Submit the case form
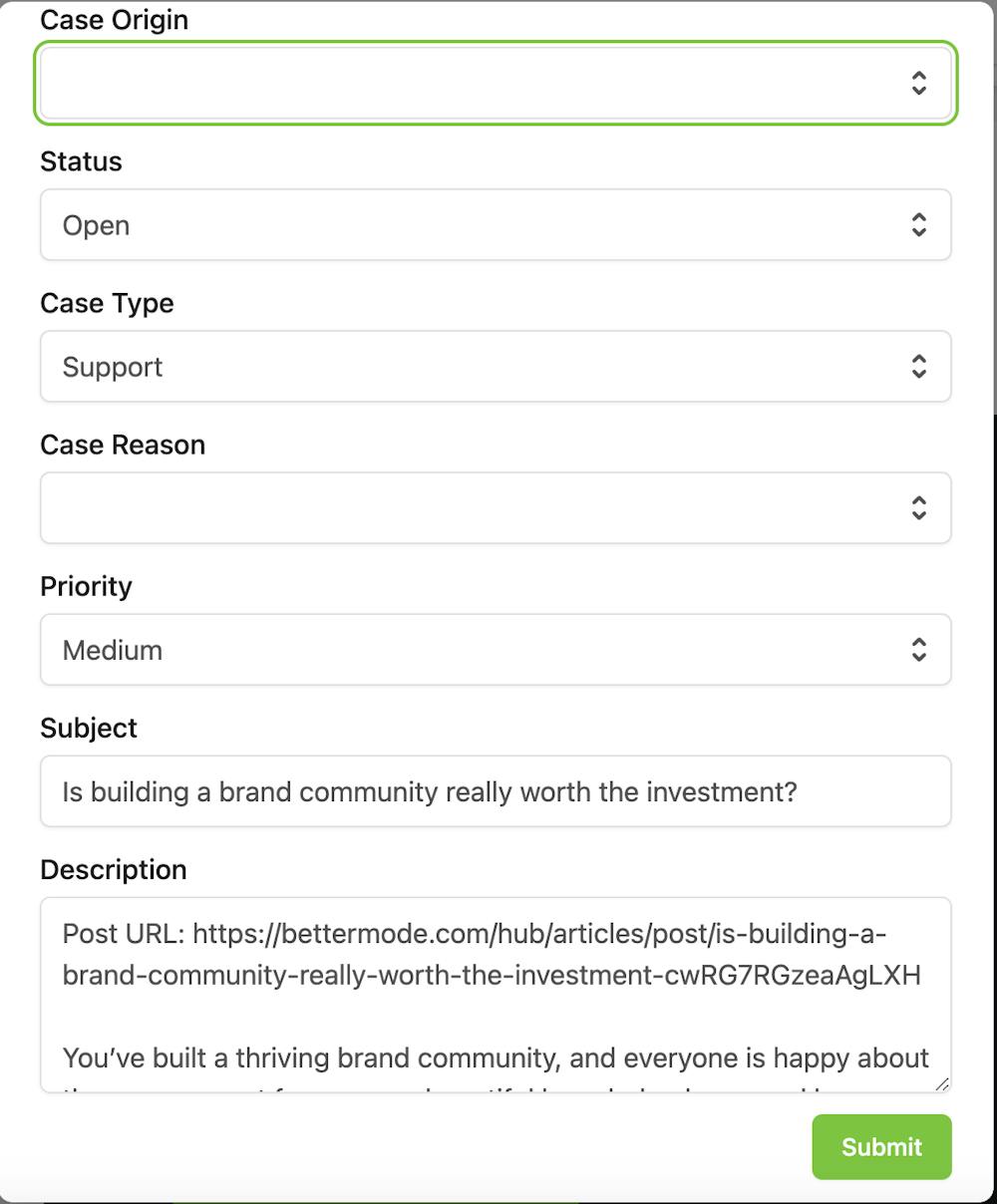997x1204 pixels. (881, 1147)
